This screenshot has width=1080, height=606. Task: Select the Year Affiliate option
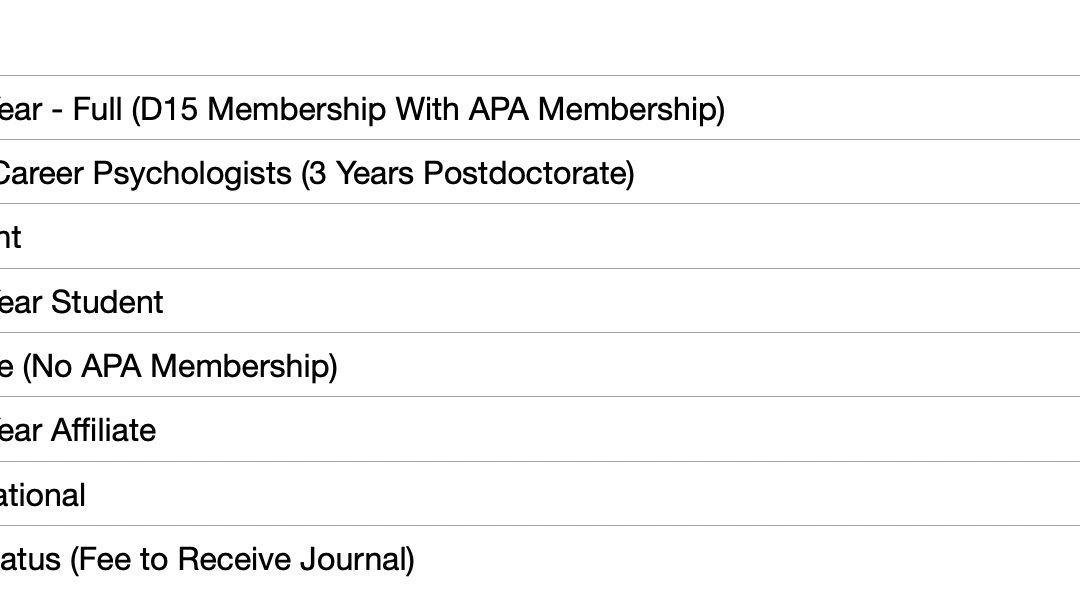78,431
